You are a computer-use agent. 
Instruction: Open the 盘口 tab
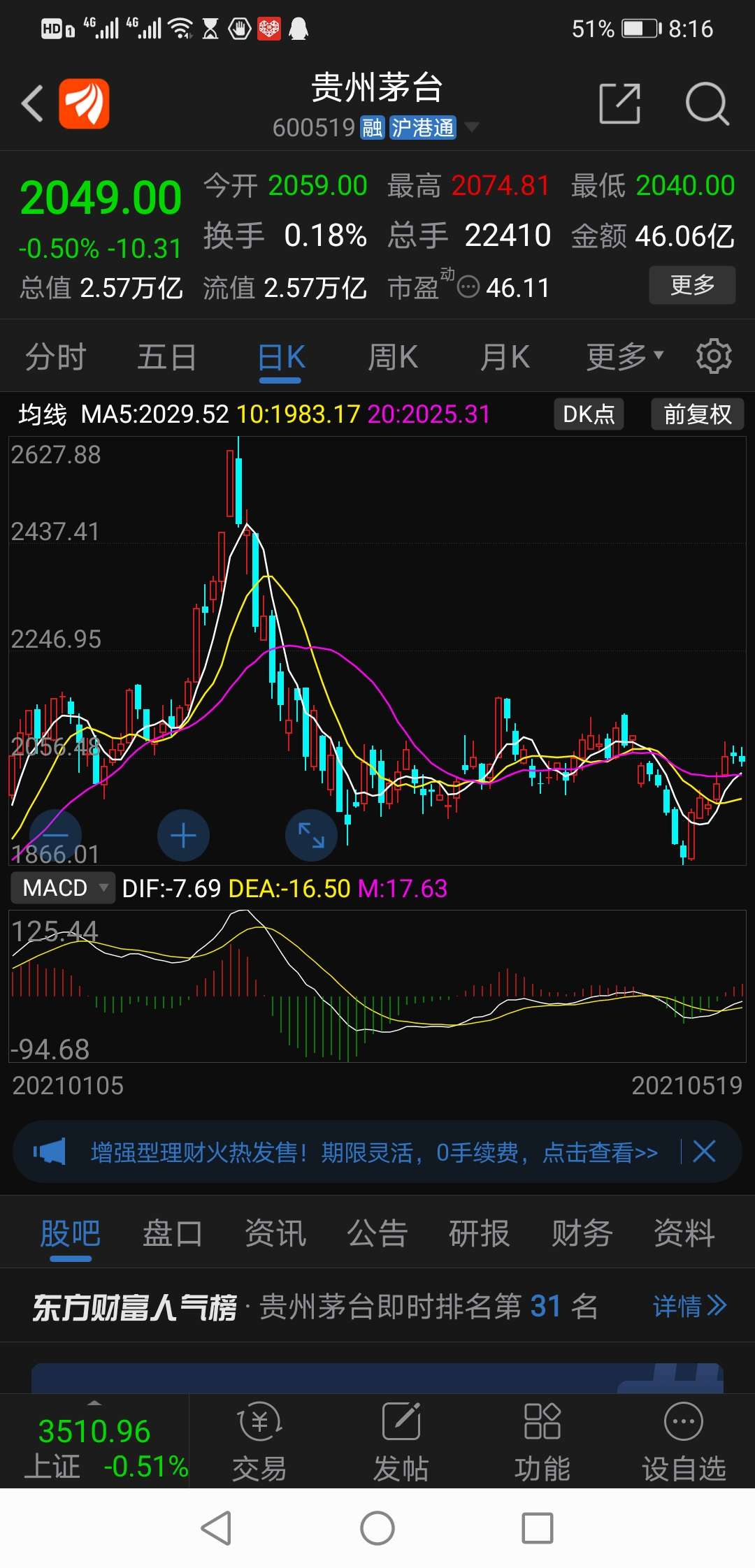pyautogui.click(x=173, y=1233)
